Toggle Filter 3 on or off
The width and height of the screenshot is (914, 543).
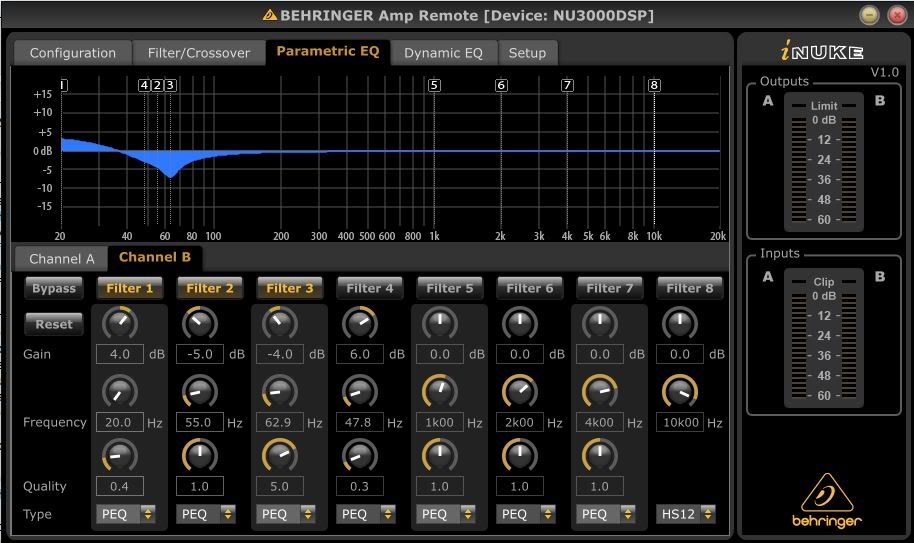click(290, 288)
